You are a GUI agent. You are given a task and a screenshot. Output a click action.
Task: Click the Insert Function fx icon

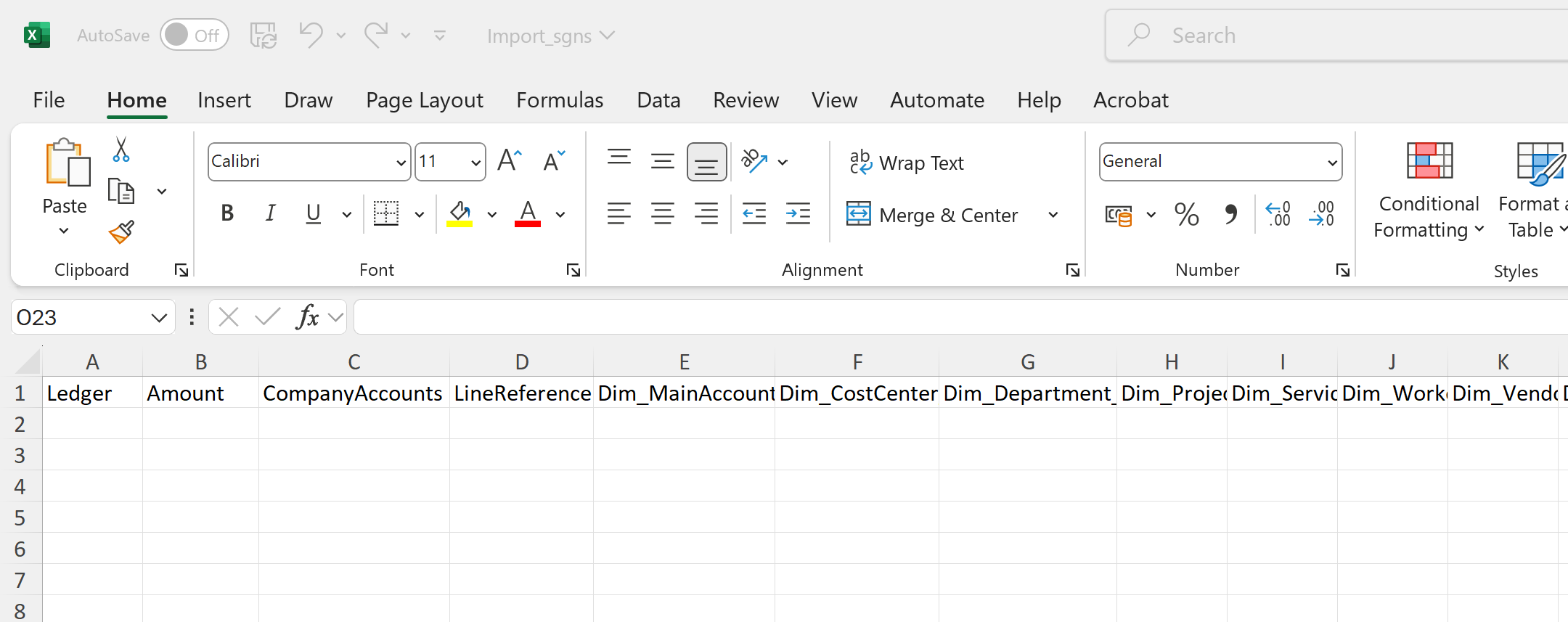[x=308, y=317]
